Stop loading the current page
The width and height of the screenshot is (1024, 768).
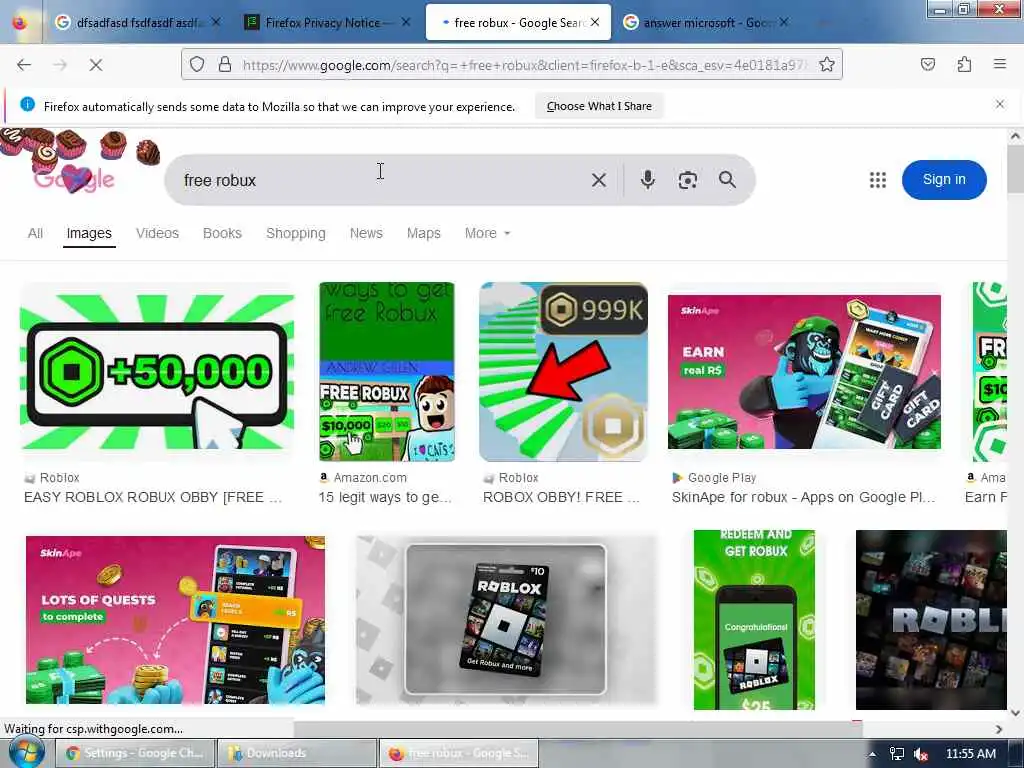click(x=95, y=65)
